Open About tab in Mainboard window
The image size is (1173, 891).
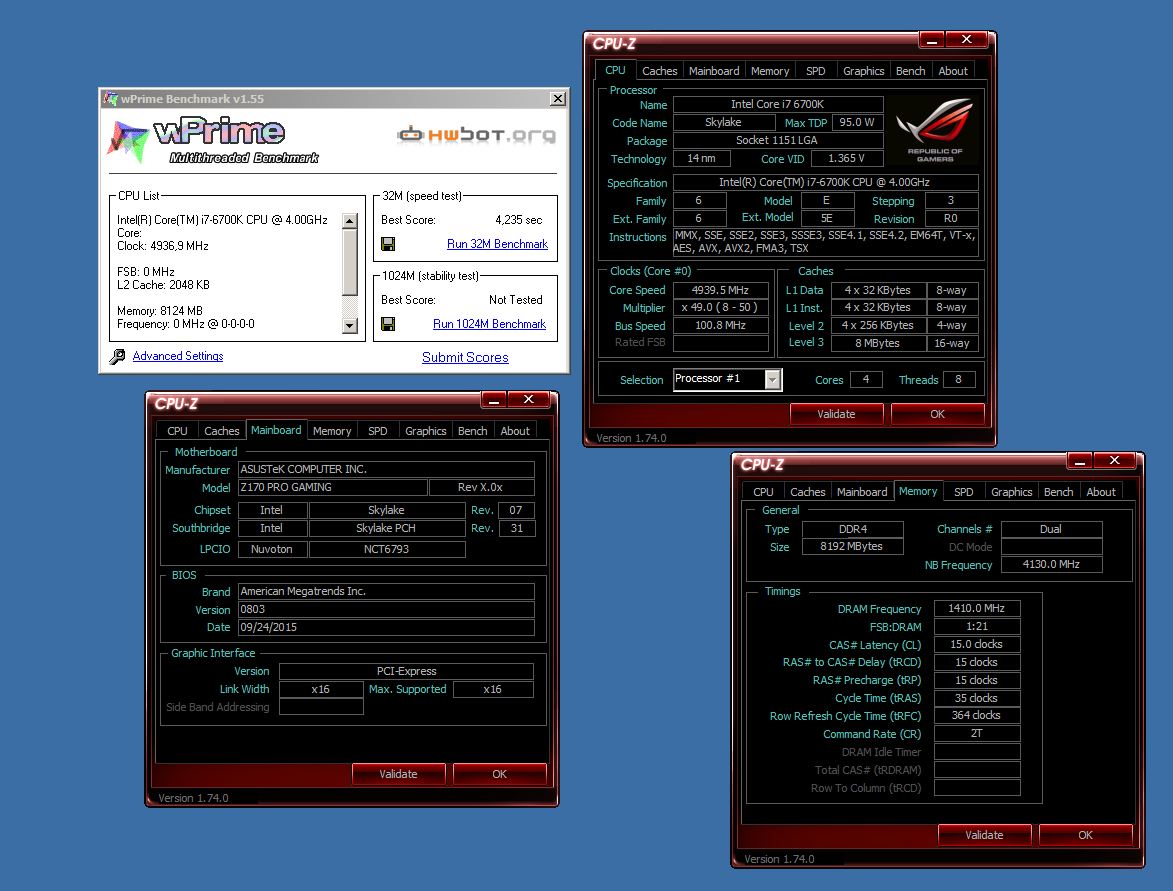click(x=515, y=431)
